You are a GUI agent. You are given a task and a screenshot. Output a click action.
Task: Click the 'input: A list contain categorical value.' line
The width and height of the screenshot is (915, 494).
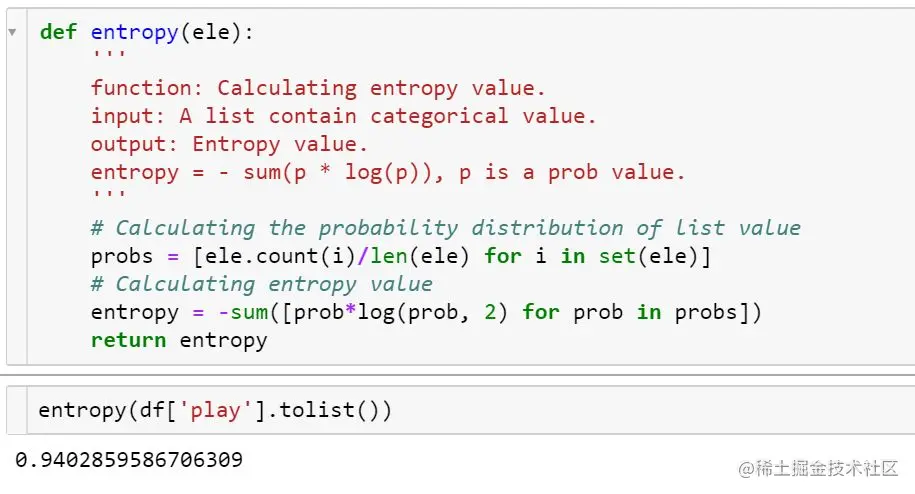343,116
